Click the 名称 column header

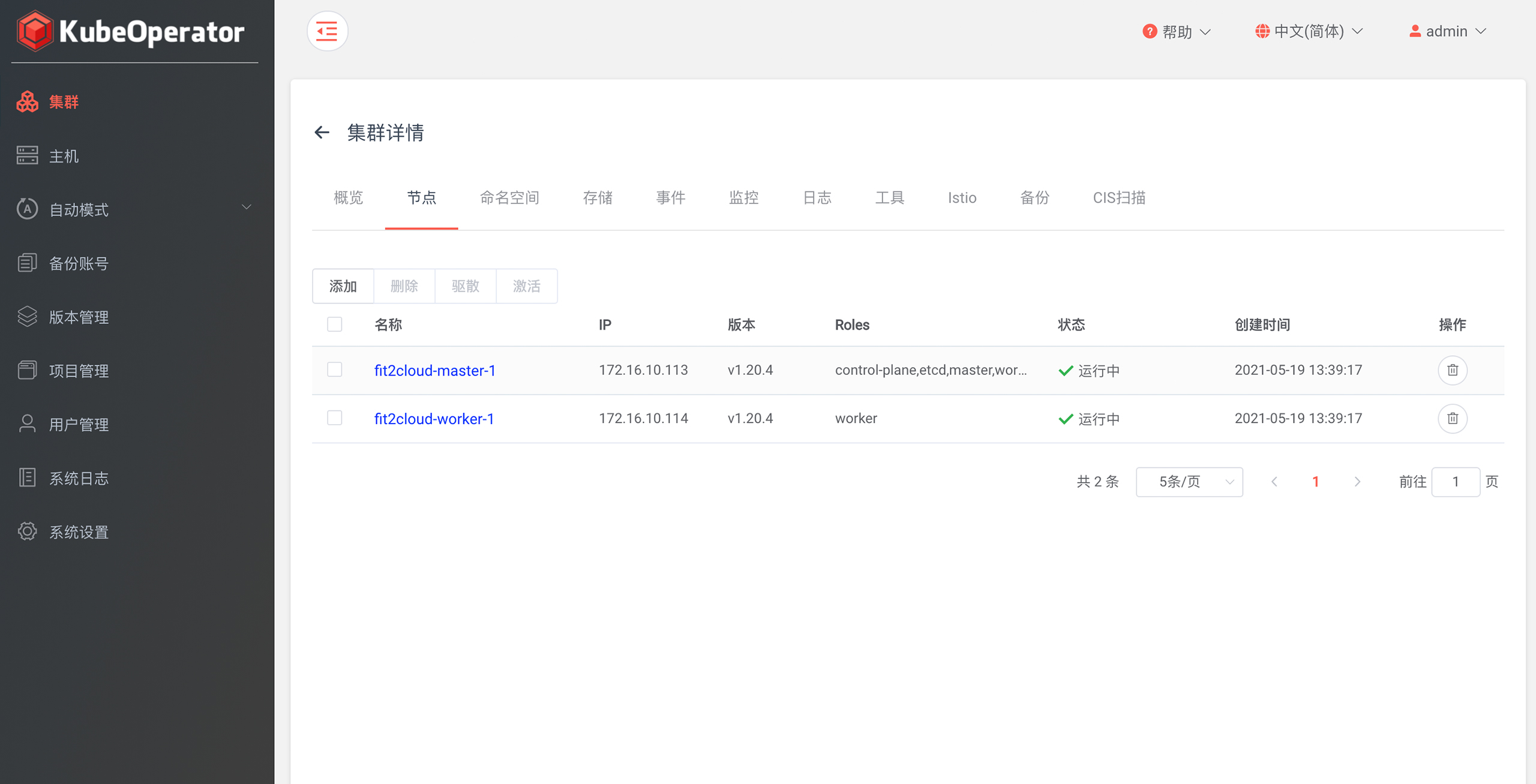(x=388, y=325)
